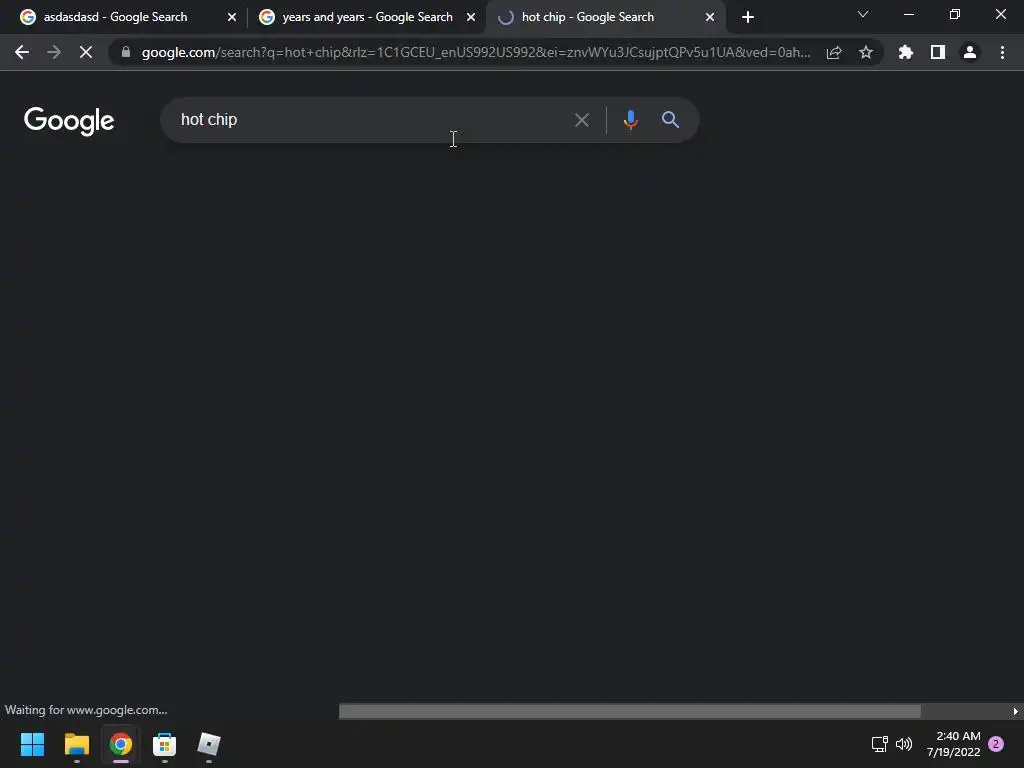Image resolution: width=1024 pixels, height=768 pixels.
Task: Expand the tab search dropdown
Action: 863,14
